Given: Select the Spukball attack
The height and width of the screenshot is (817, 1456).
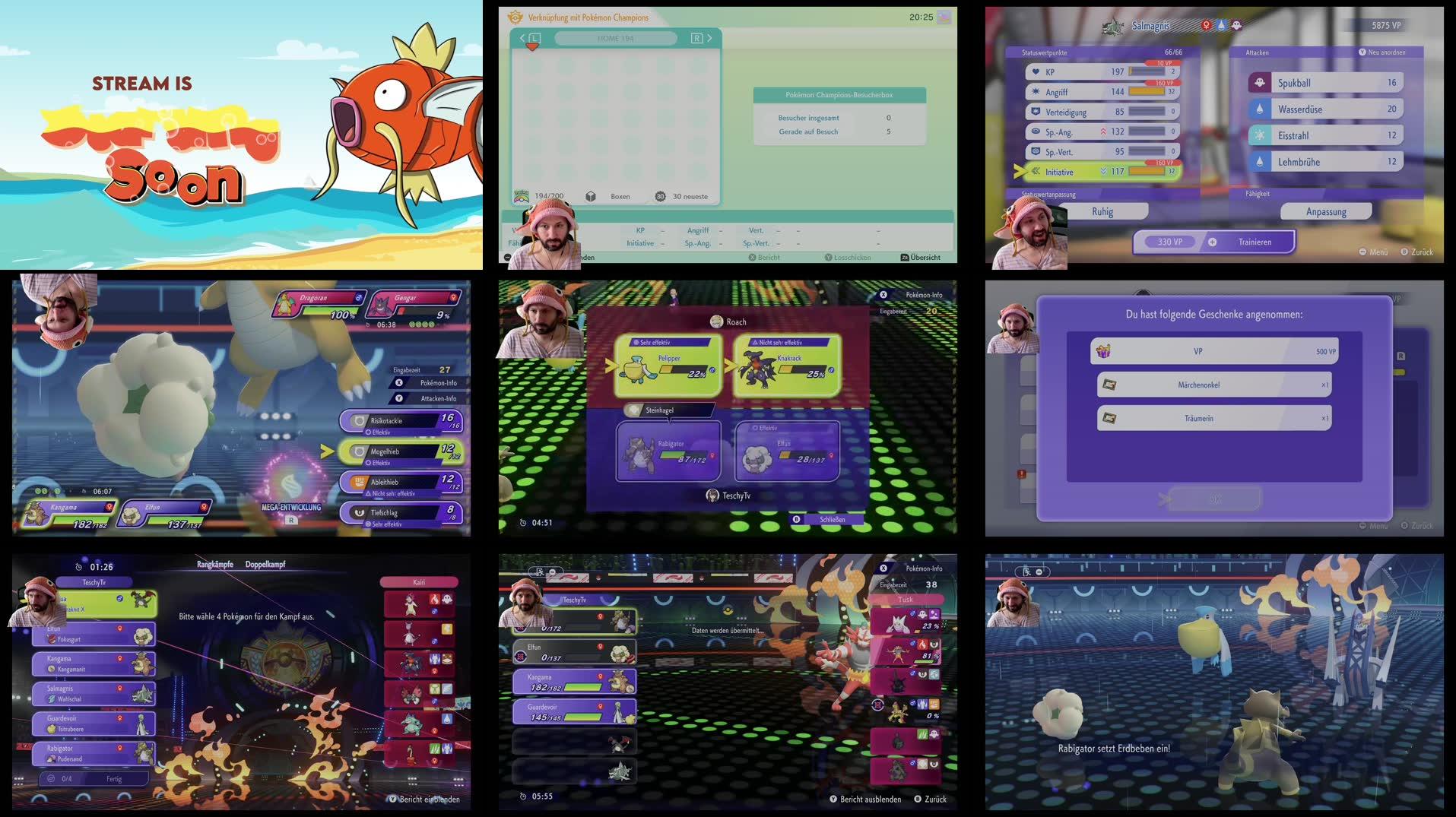Looking at the screenshot, I should (x=1326, y=82).
